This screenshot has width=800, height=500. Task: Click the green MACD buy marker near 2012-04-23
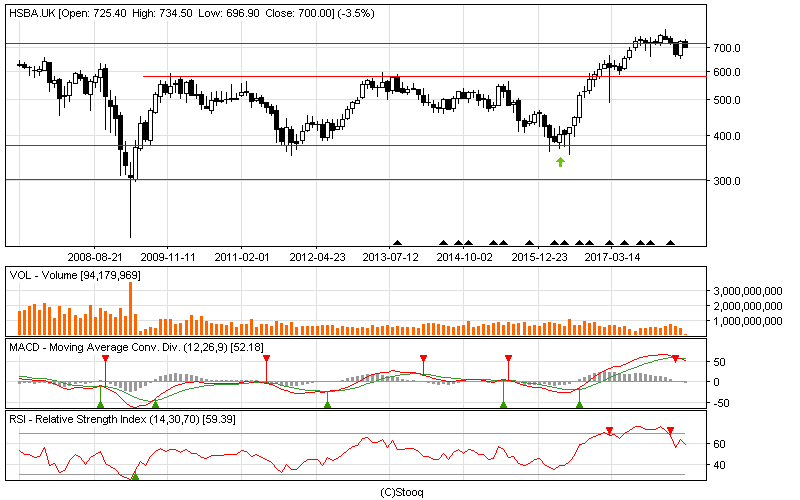click(x=328, y=404)
